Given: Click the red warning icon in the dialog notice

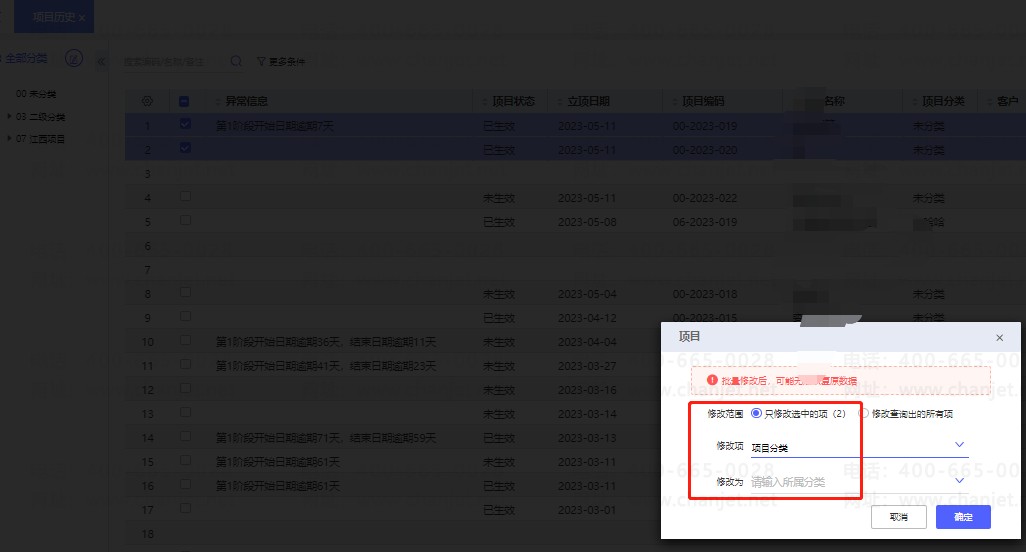Looking at the screenshot, I should (713, 380).
